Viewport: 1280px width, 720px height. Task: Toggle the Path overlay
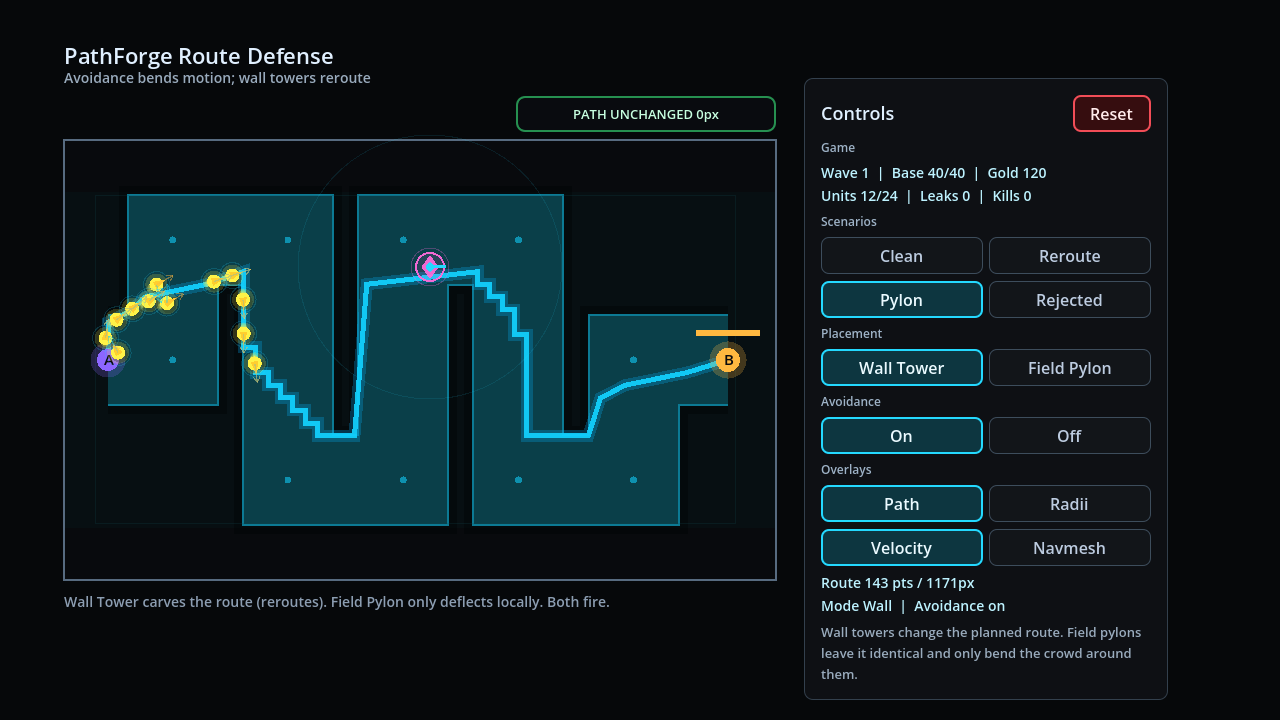pos(901,504)
